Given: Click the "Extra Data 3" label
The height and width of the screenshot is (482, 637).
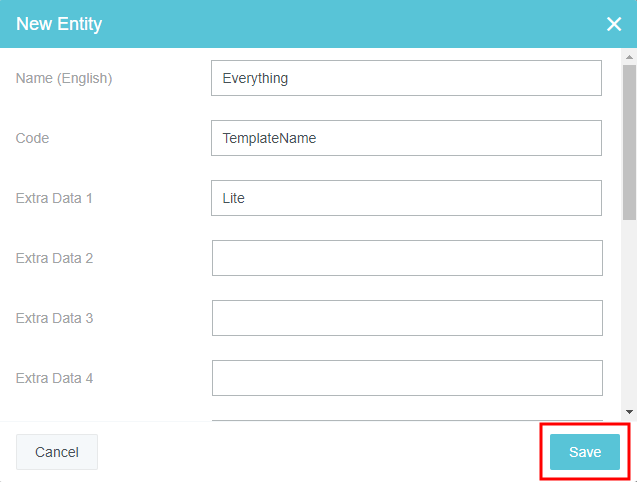Looking at the screenshot, I should [54, 318].
